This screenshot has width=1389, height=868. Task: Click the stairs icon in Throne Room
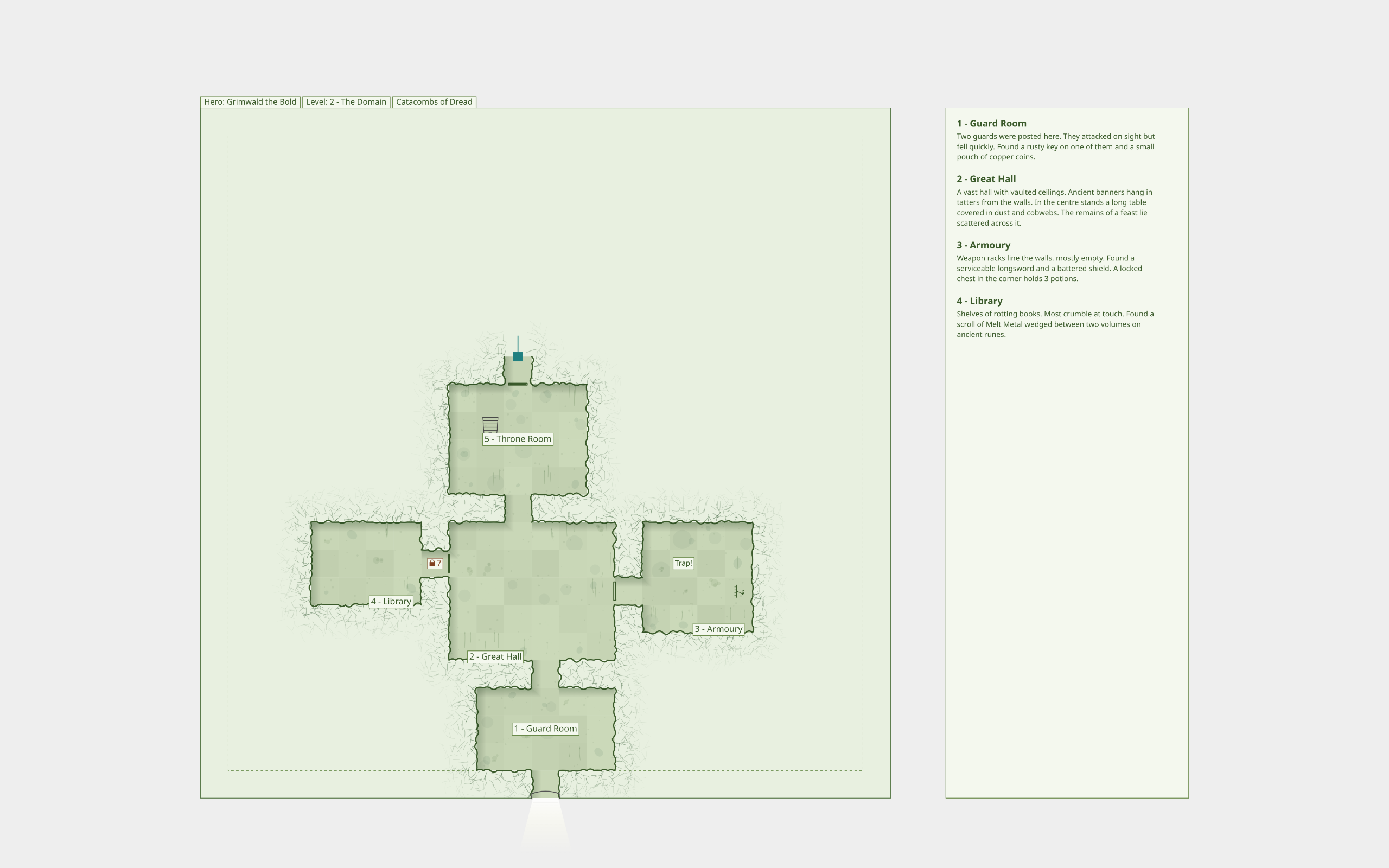(490, 425)
